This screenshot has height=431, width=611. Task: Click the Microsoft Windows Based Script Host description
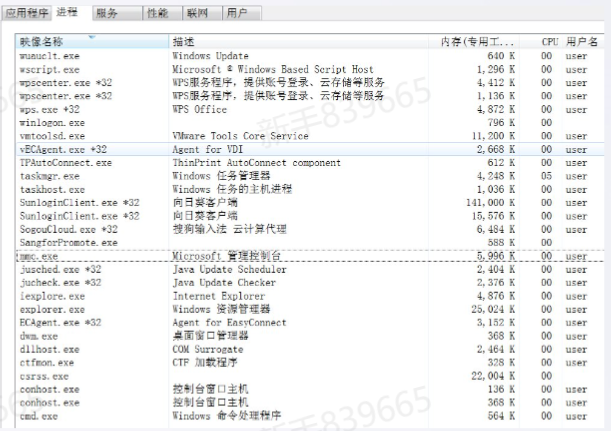[273, 69]
